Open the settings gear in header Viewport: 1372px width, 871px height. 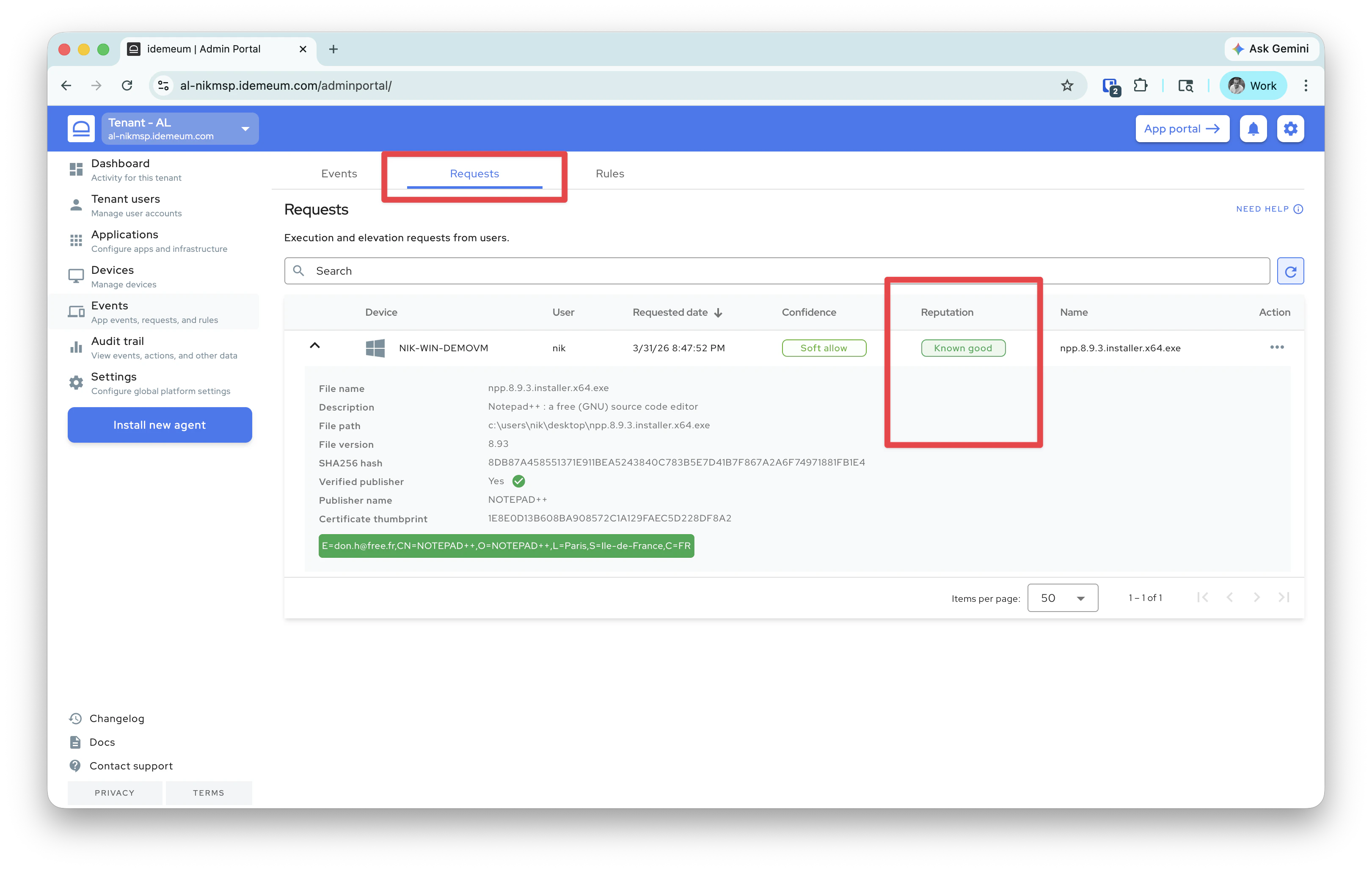pos(1290,129)
